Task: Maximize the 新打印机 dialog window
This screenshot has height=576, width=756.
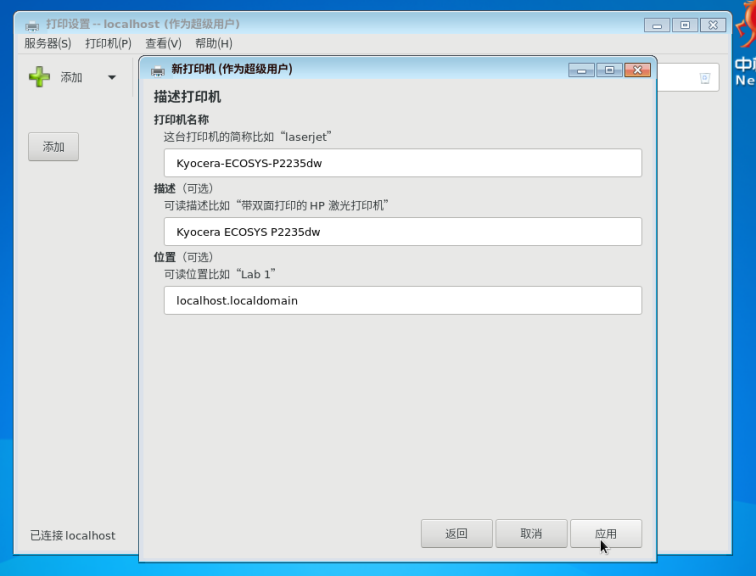Action: point(609,70)
